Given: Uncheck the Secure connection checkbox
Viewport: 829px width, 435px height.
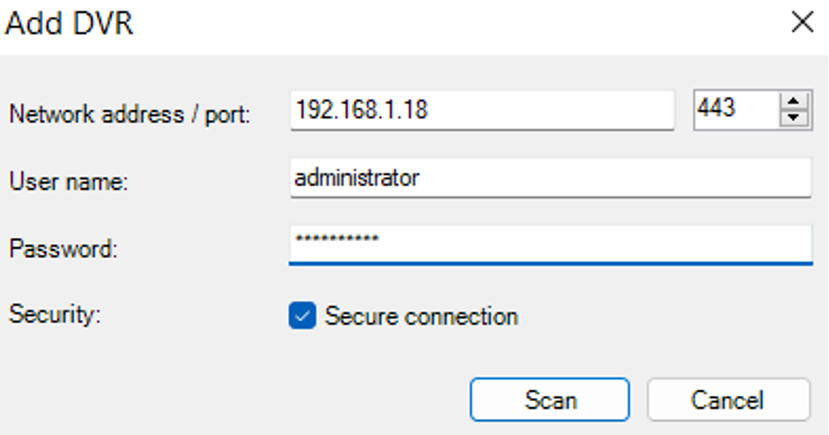Looking at the screenshot, I should point(302,316).
